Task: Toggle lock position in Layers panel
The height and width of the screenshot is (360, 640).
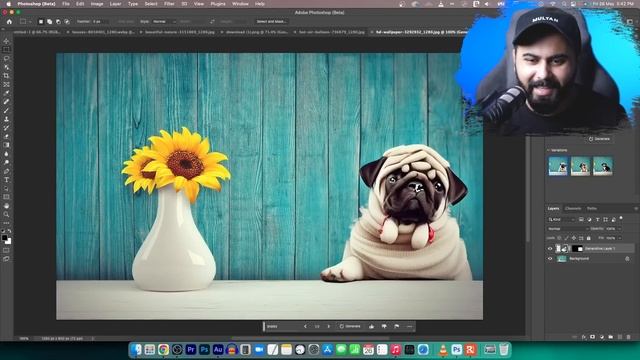Action: coord(574,238)
